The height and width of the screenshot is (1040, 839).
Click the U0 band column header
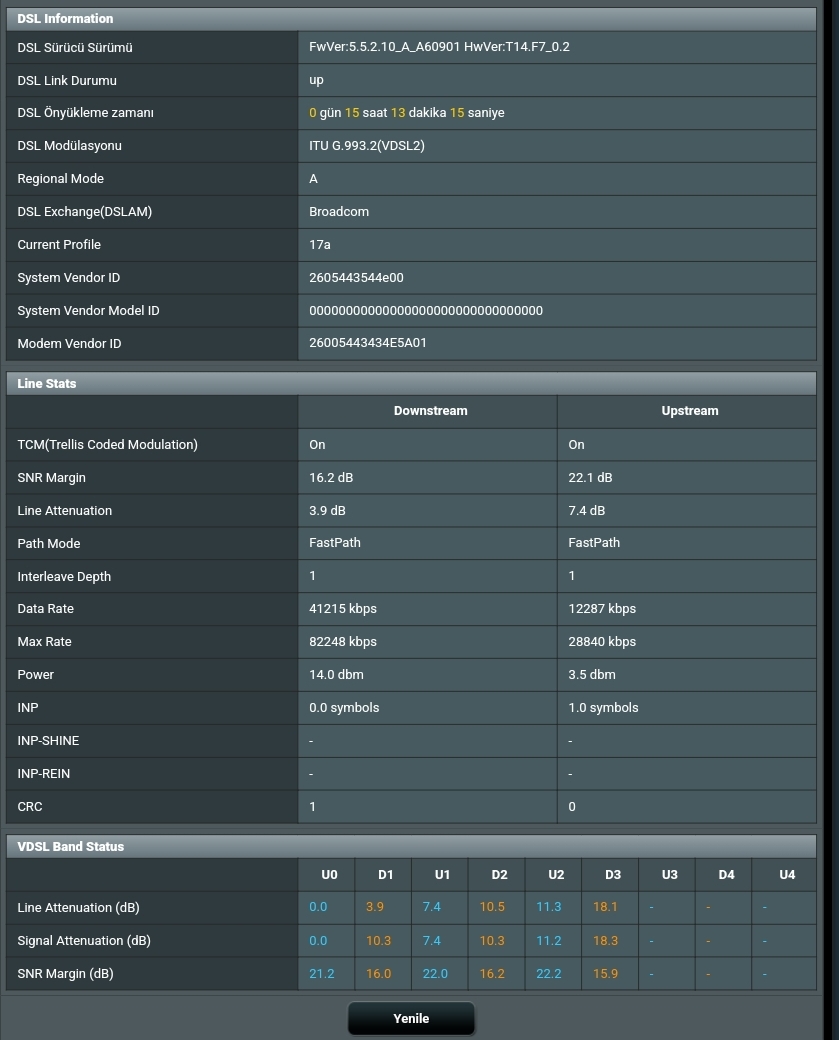tap(329, 874)
